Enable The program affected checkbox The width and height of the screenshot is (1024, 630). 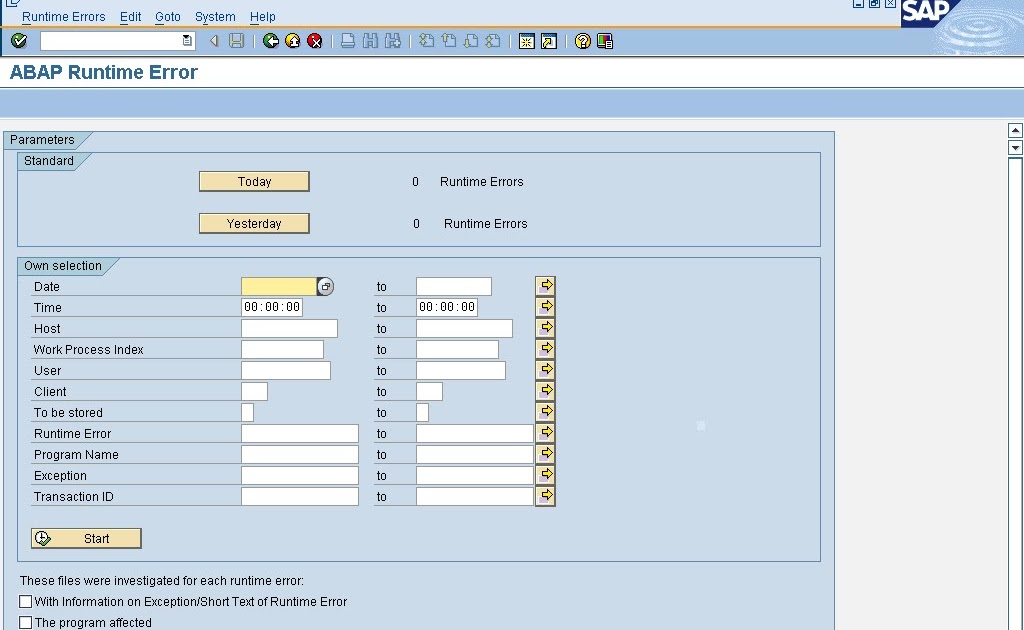coord(25,622)
